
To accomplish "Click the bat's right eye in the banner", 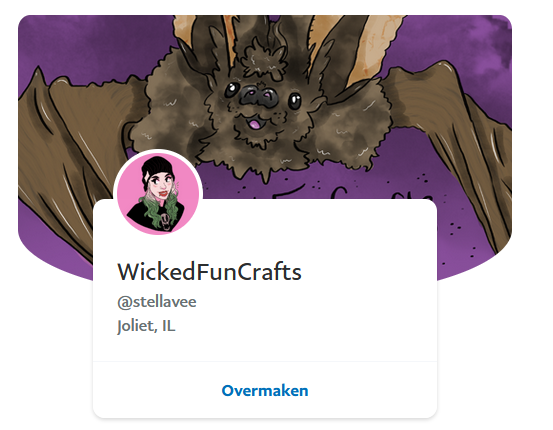I will click(x=294, y=101).
